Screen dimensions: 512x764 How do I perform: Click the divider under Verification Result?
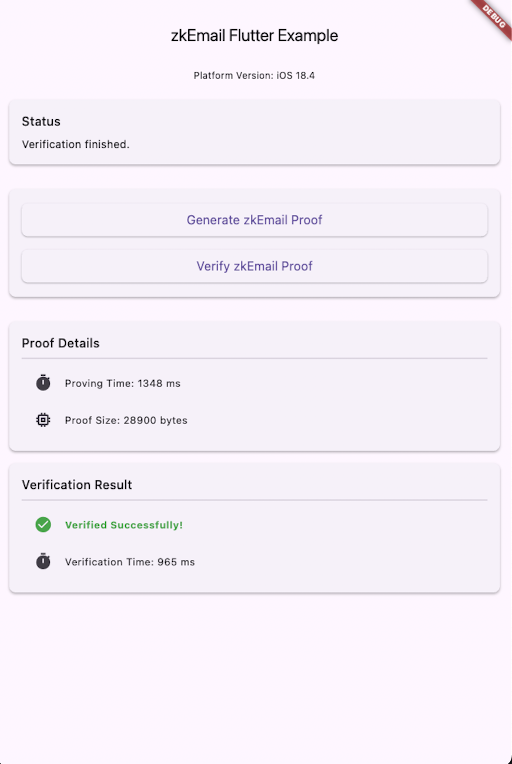tap(254, 500)
